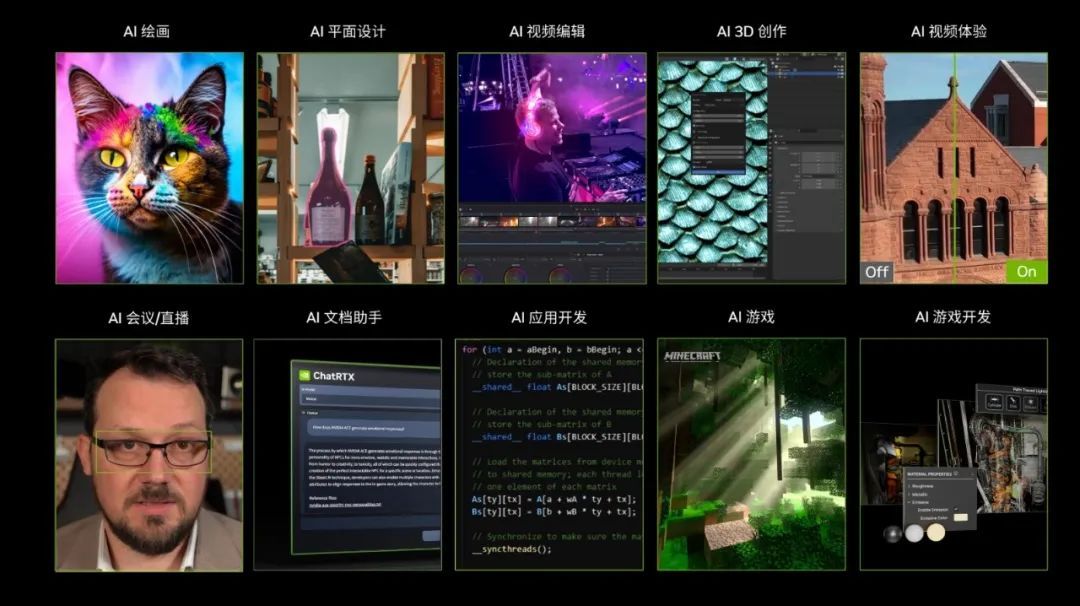
Task: Click the for (int a = aBegin code line
Action: point(552,350)
